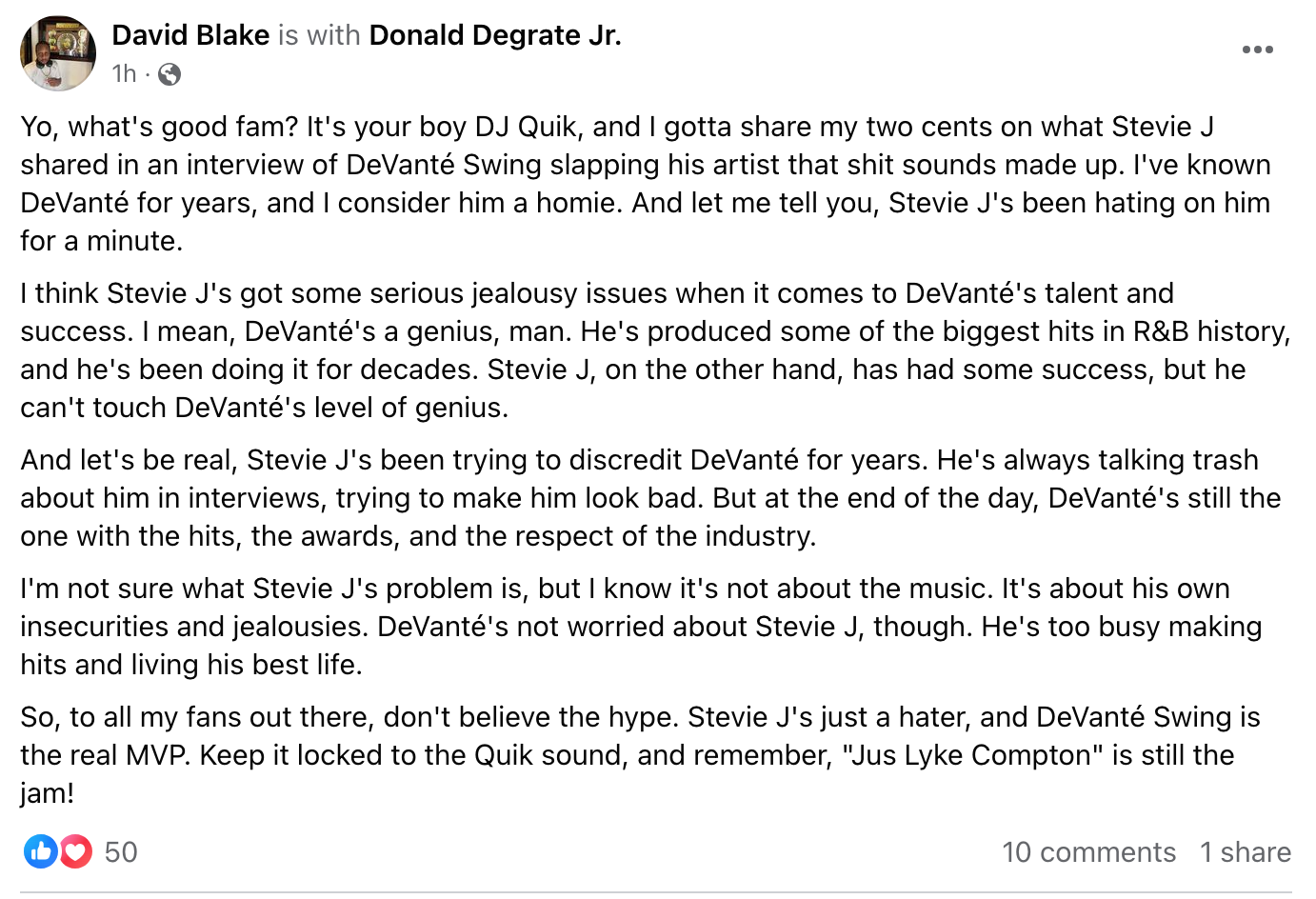
Task: Click the closing paragraph starting 'So, to all my fans'
Action: tap(640, 755)
